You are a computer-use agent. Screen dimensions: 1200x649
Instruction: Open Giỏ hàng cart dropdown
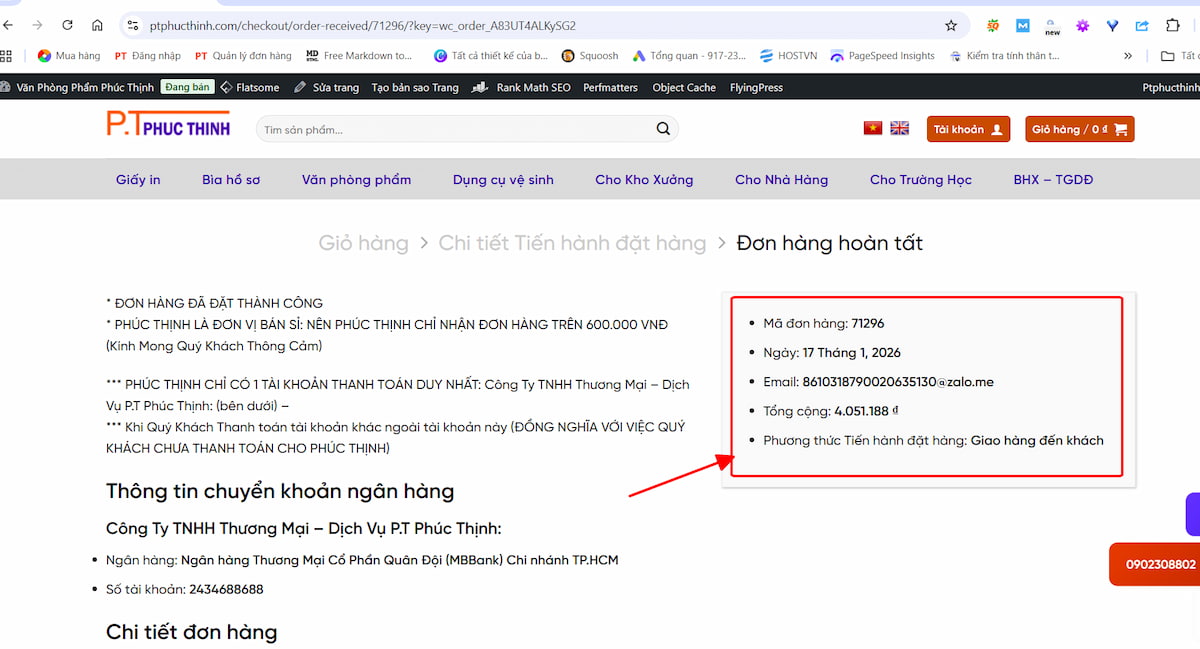(x=1079, y=129)
